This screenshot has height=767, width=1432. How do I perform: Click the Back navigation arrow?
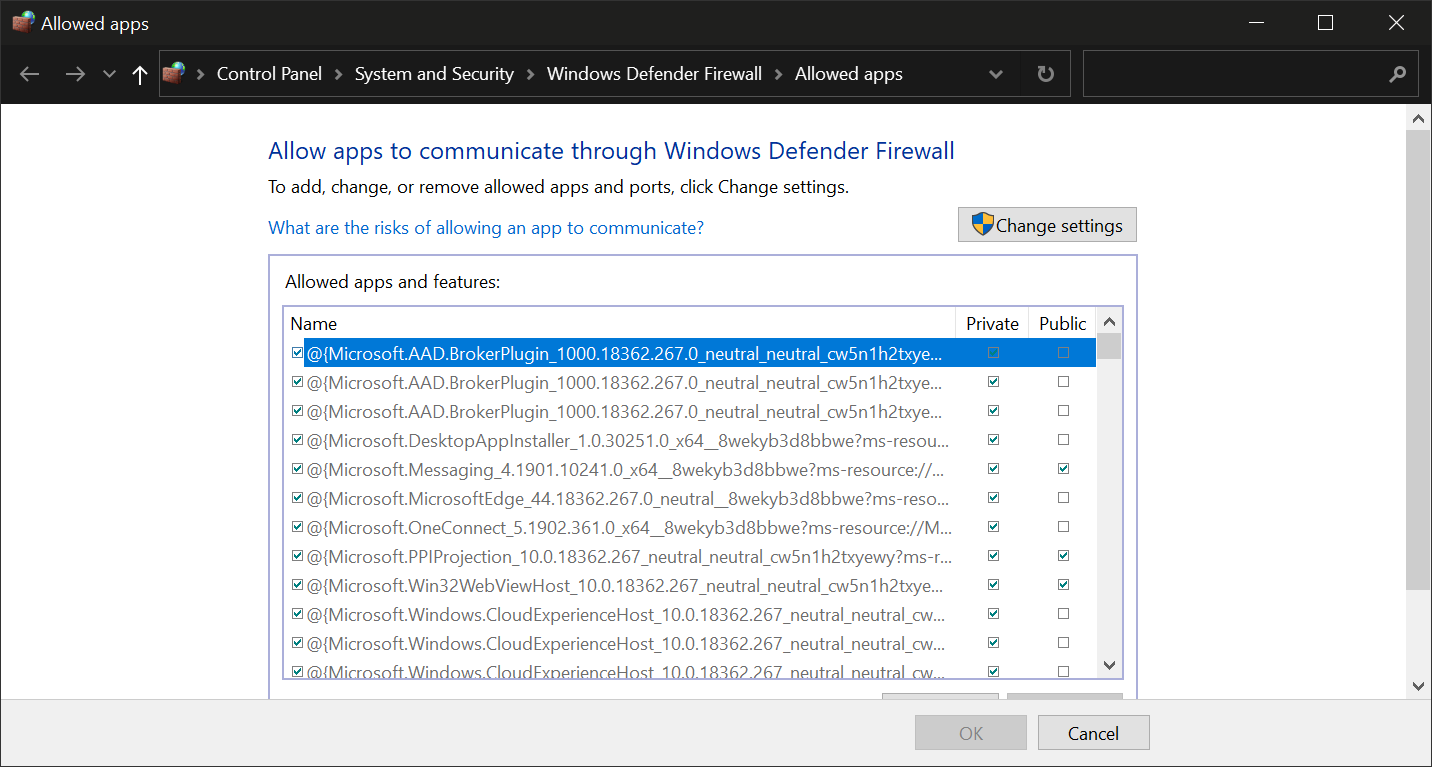(30, 74)
